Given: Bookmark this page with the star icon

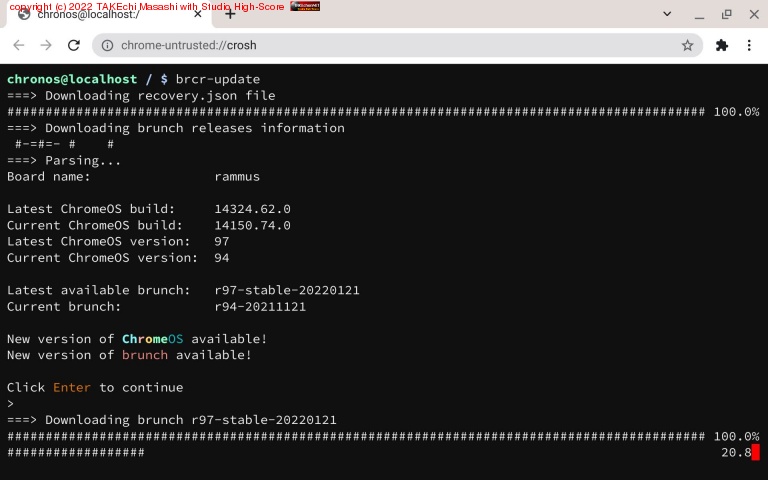Looking at the screenshot, I should (x=687, y=45).
